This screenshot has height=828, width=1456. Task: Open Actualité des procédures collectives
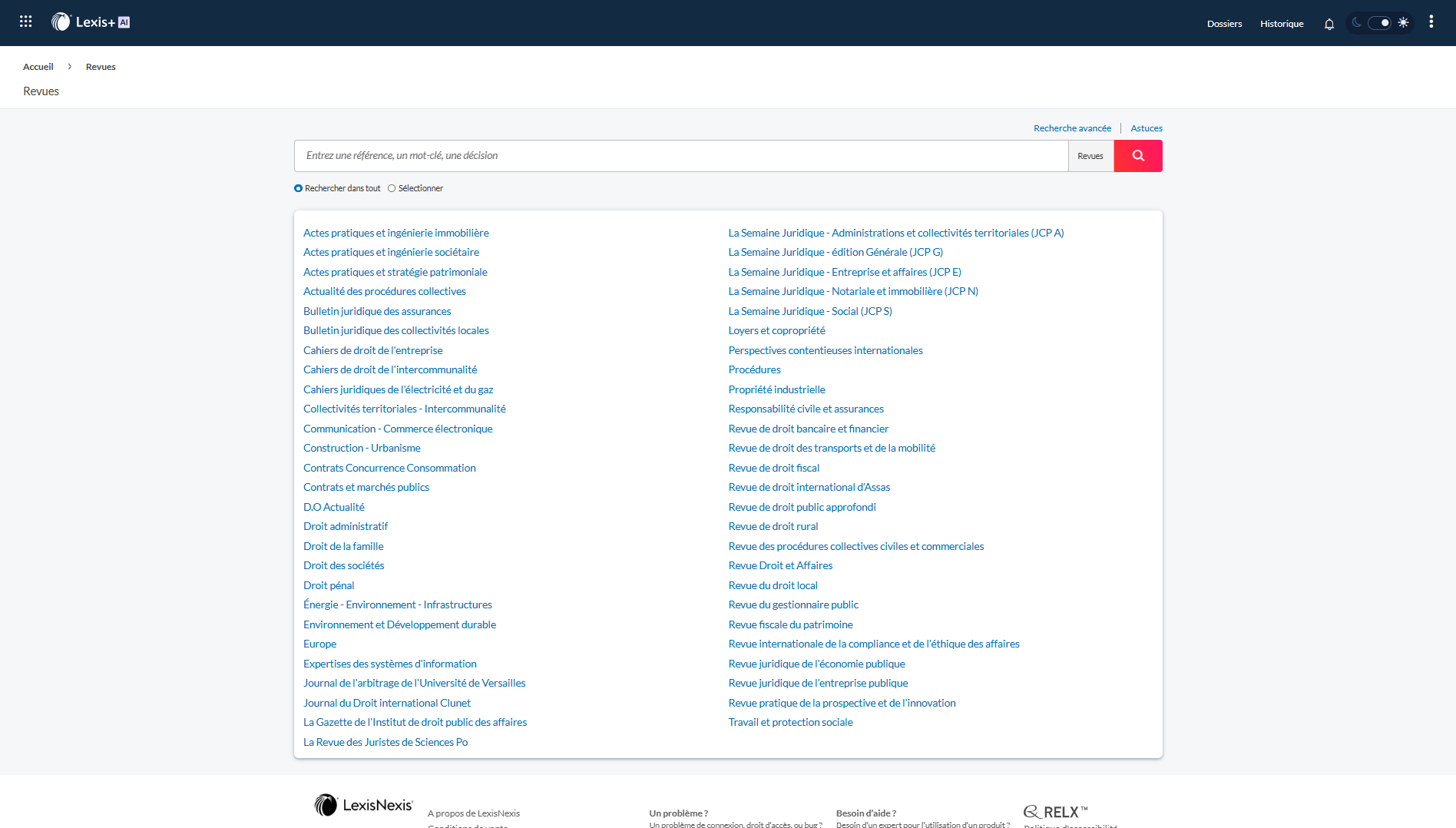tap(385, 291)
